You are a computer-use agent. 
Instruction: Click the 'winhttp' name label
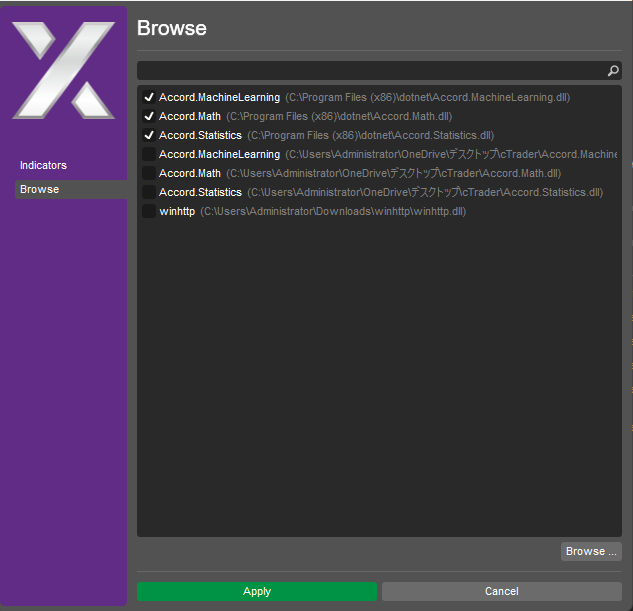(177, 211)
